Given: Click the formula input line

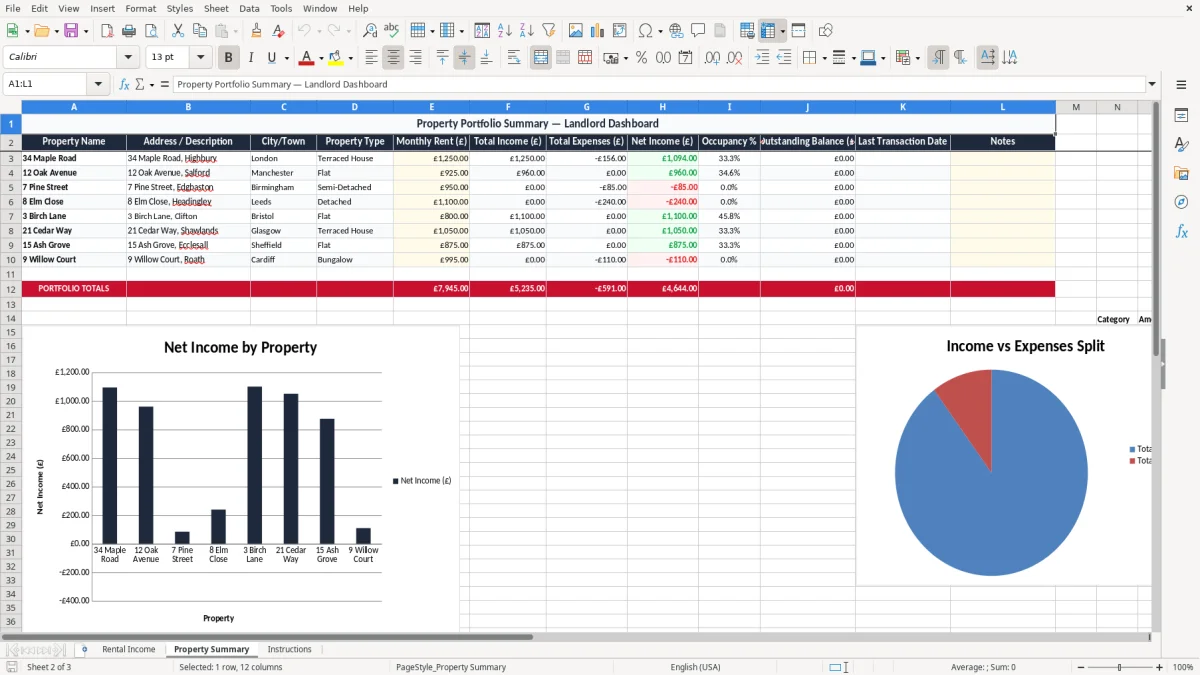Looking at the screenshot, I should [659, 84].
